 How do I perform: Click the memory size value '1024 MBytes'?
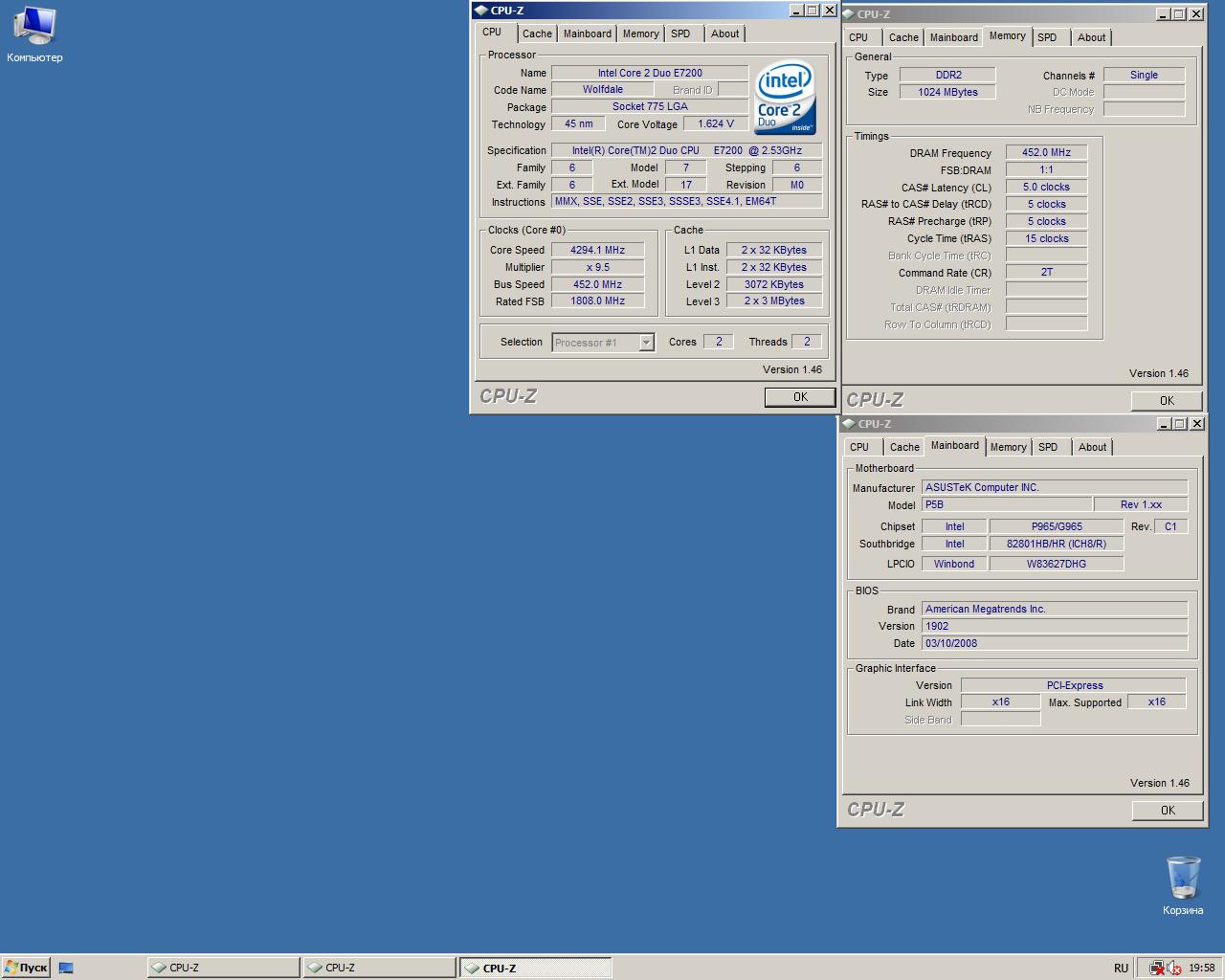(x=948, y=92)
